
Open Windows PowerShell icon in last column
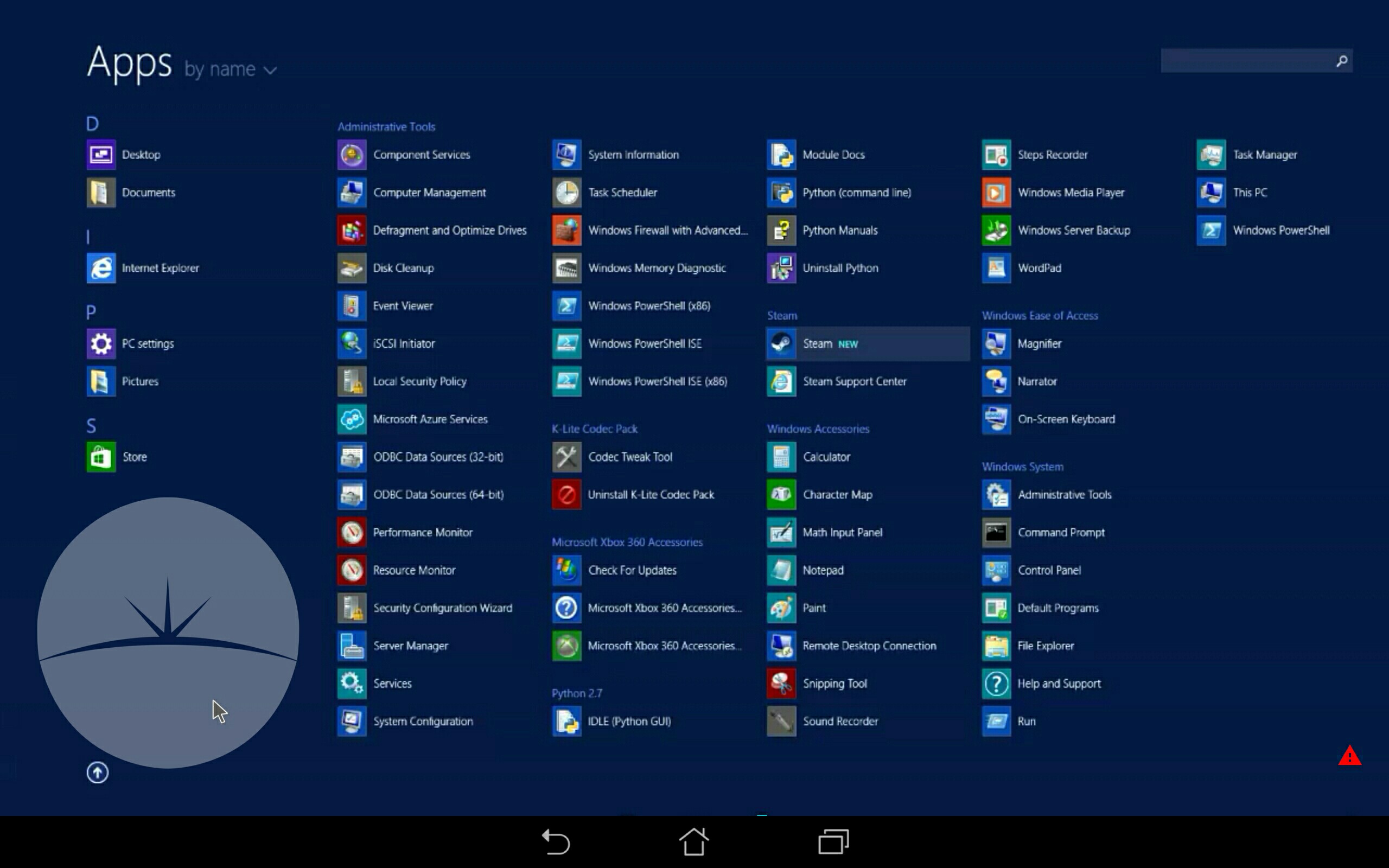click(1211, 230)
